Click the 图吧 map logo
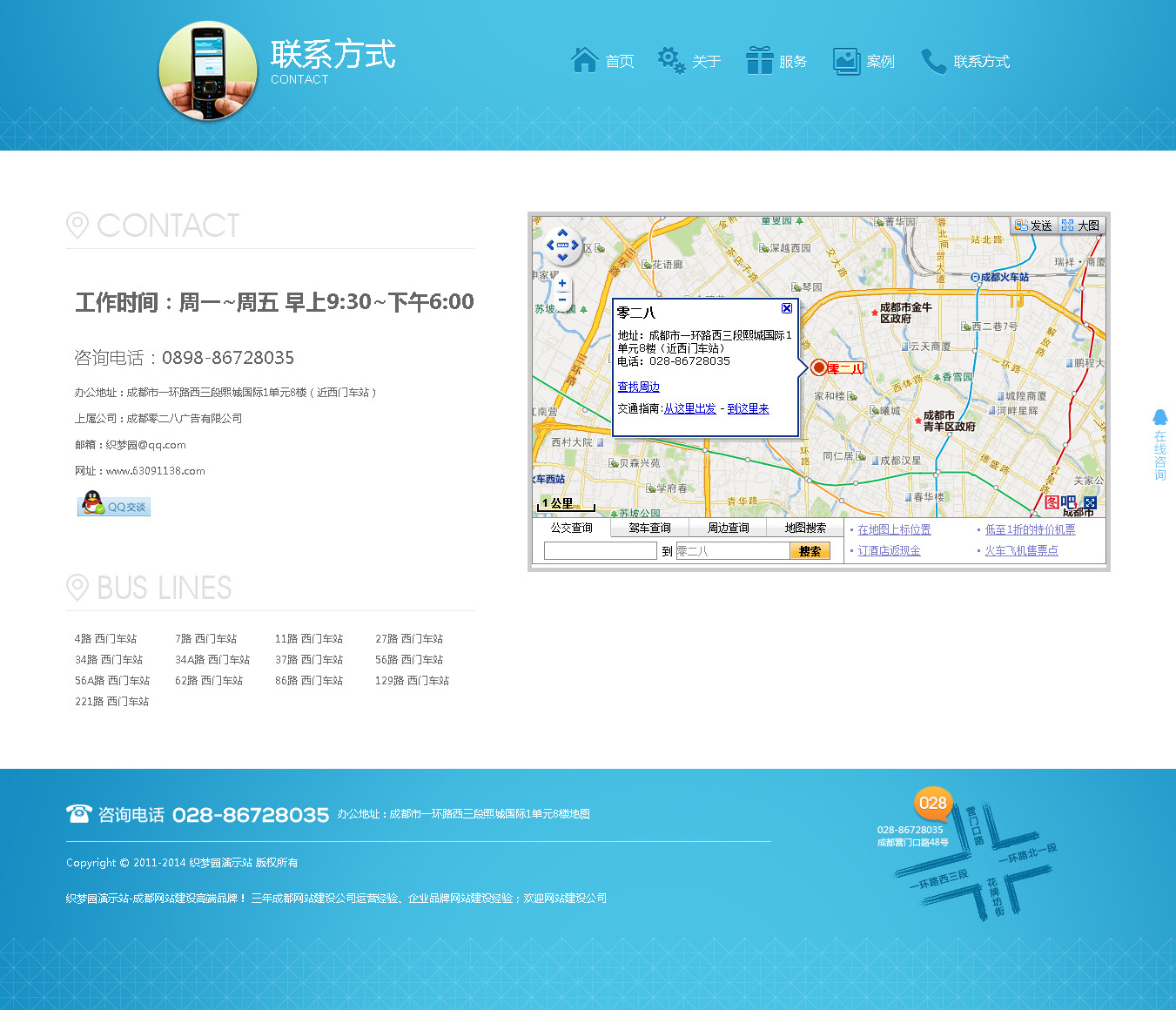The image size is (1176, 1010). (x=1060, y=503)
